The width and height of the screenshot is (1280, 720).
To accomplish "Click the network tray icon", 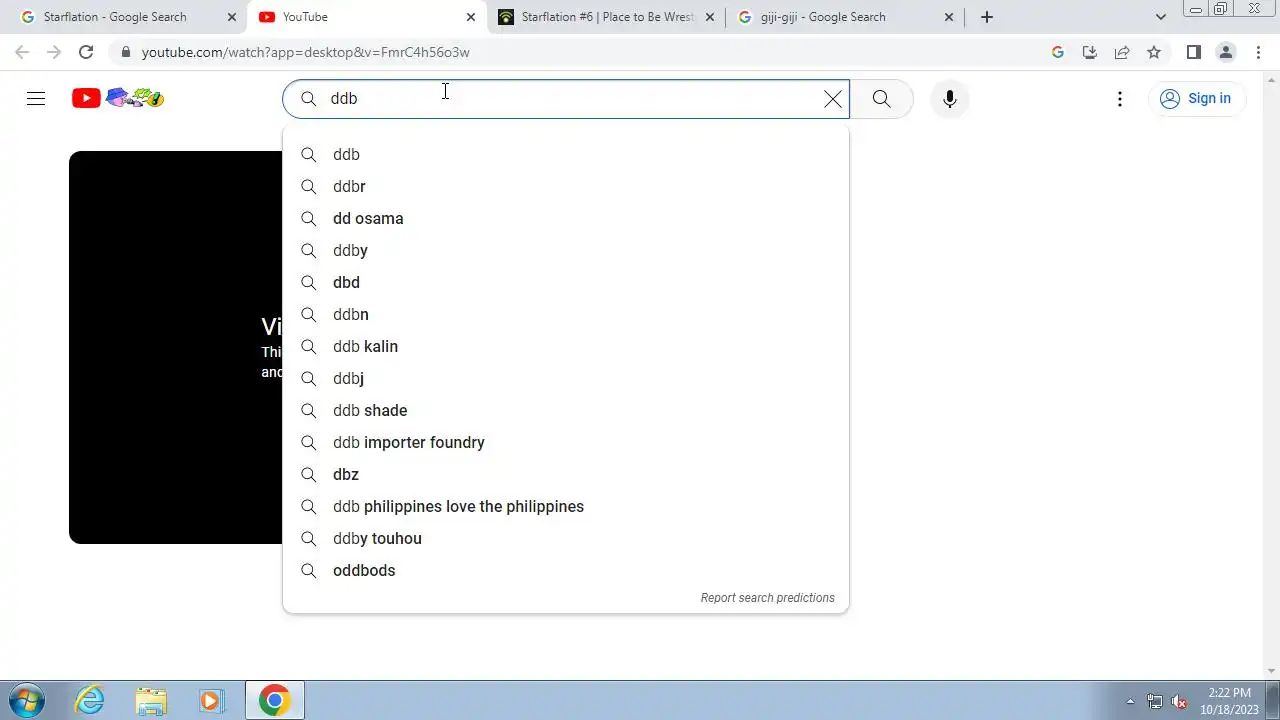I will (1155, 701).
